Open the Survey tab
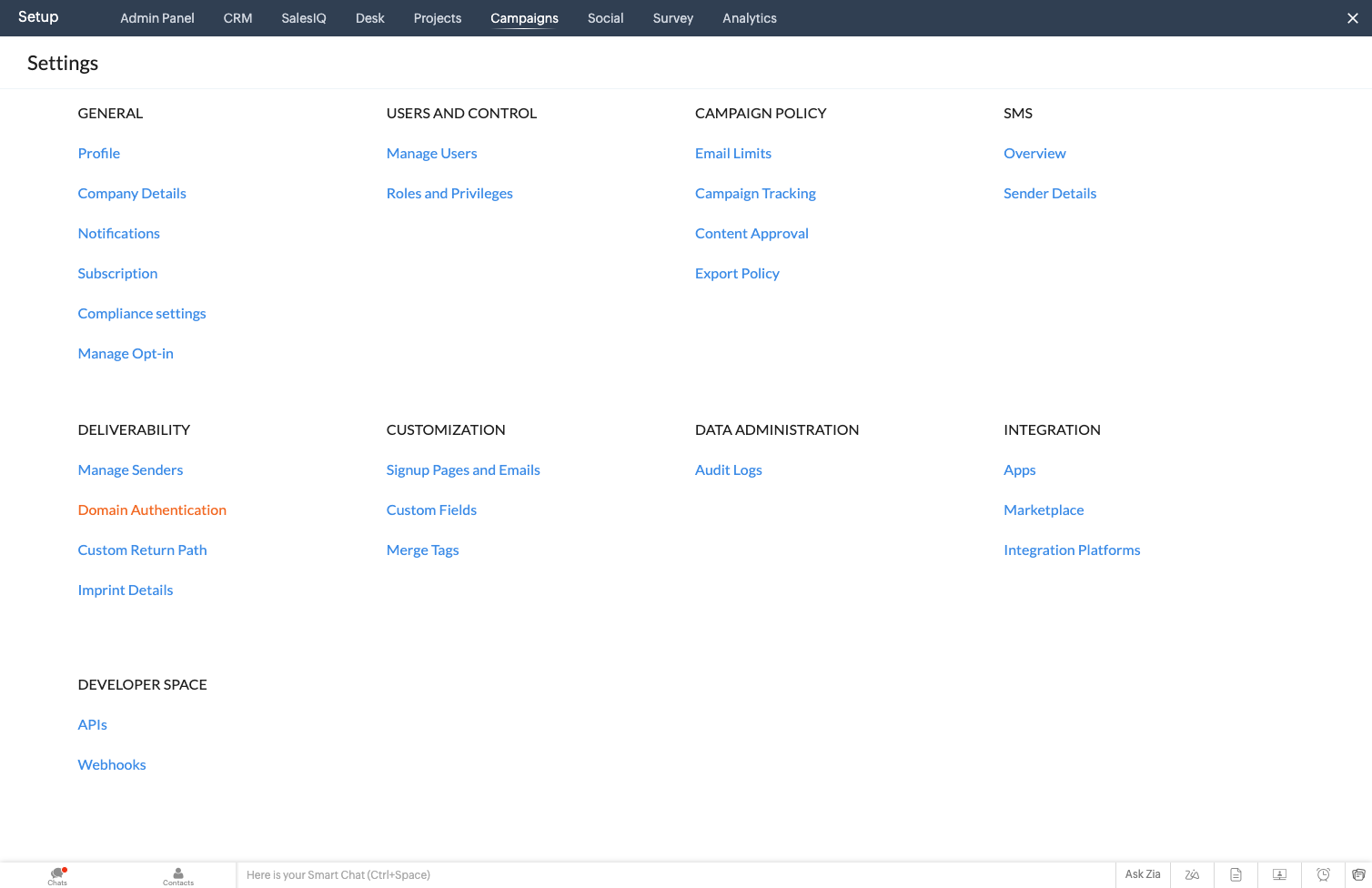 (x=673, y=18)
